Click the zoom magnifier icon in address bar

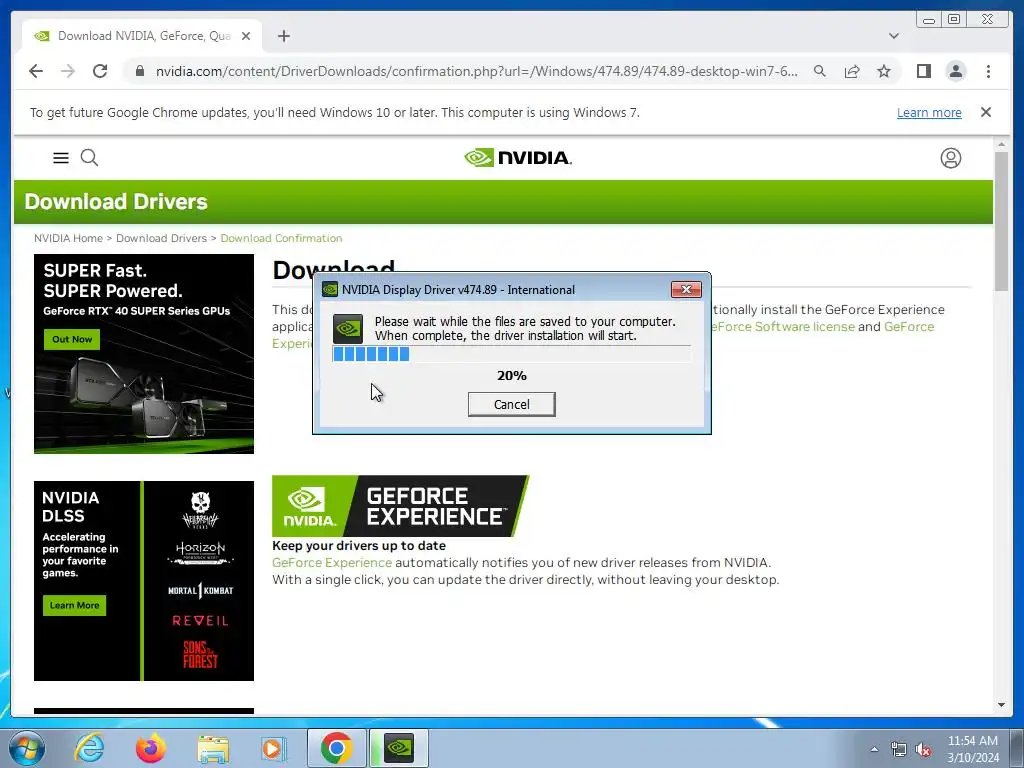pos(820,71)
